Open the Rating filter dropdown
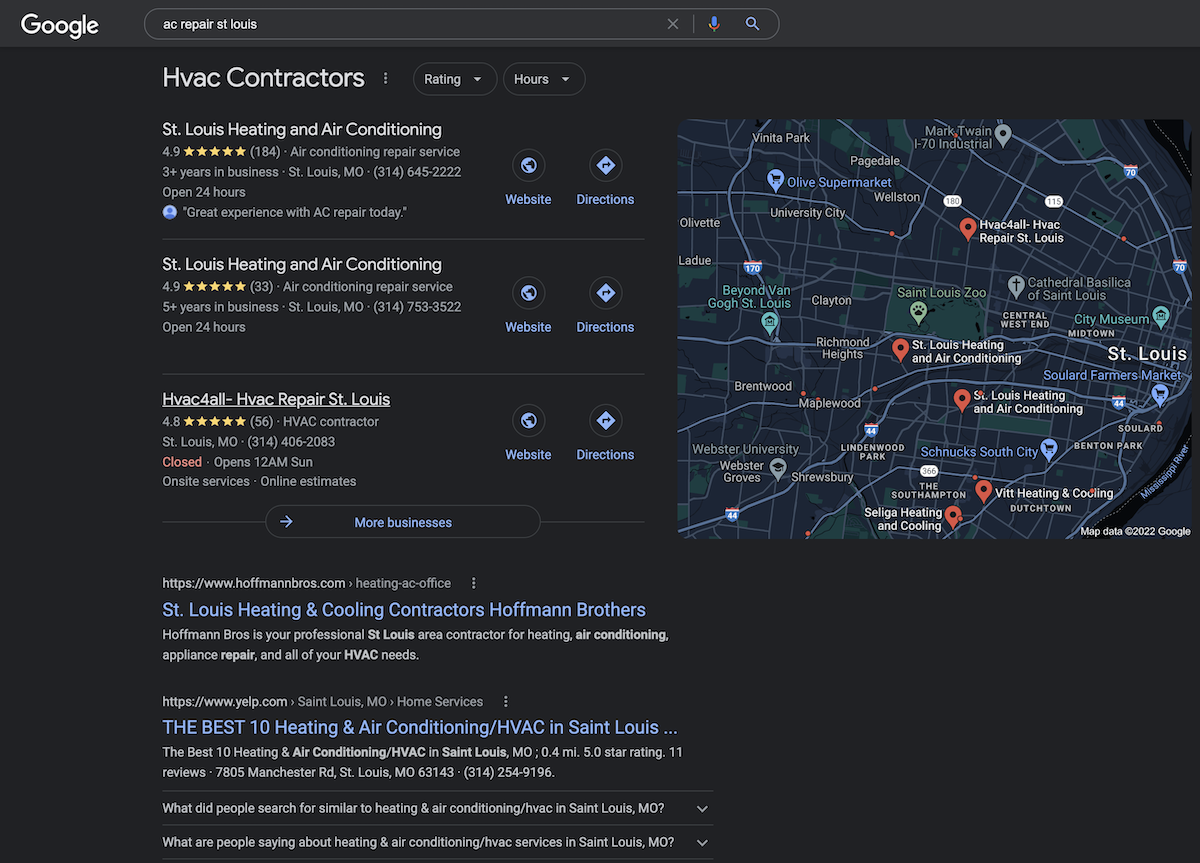This screenshot has height=863, width=1200. [x=454, y=79]
